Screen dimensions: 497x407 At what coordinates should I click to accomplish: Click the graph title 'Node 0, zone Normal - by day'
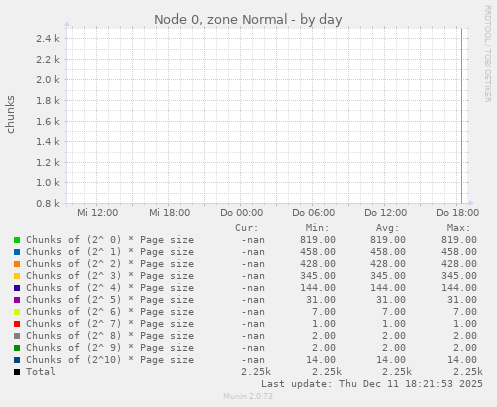[x=248, y=20]
